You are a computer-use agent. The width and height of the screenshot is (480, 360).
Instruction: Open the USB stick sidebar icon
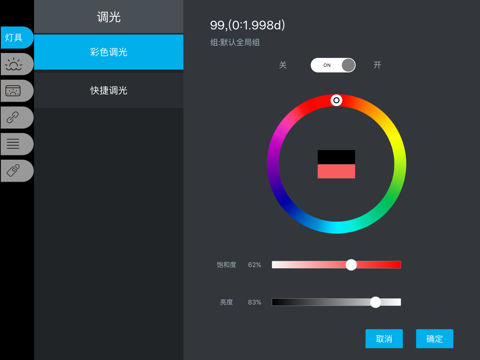point(16,171)
